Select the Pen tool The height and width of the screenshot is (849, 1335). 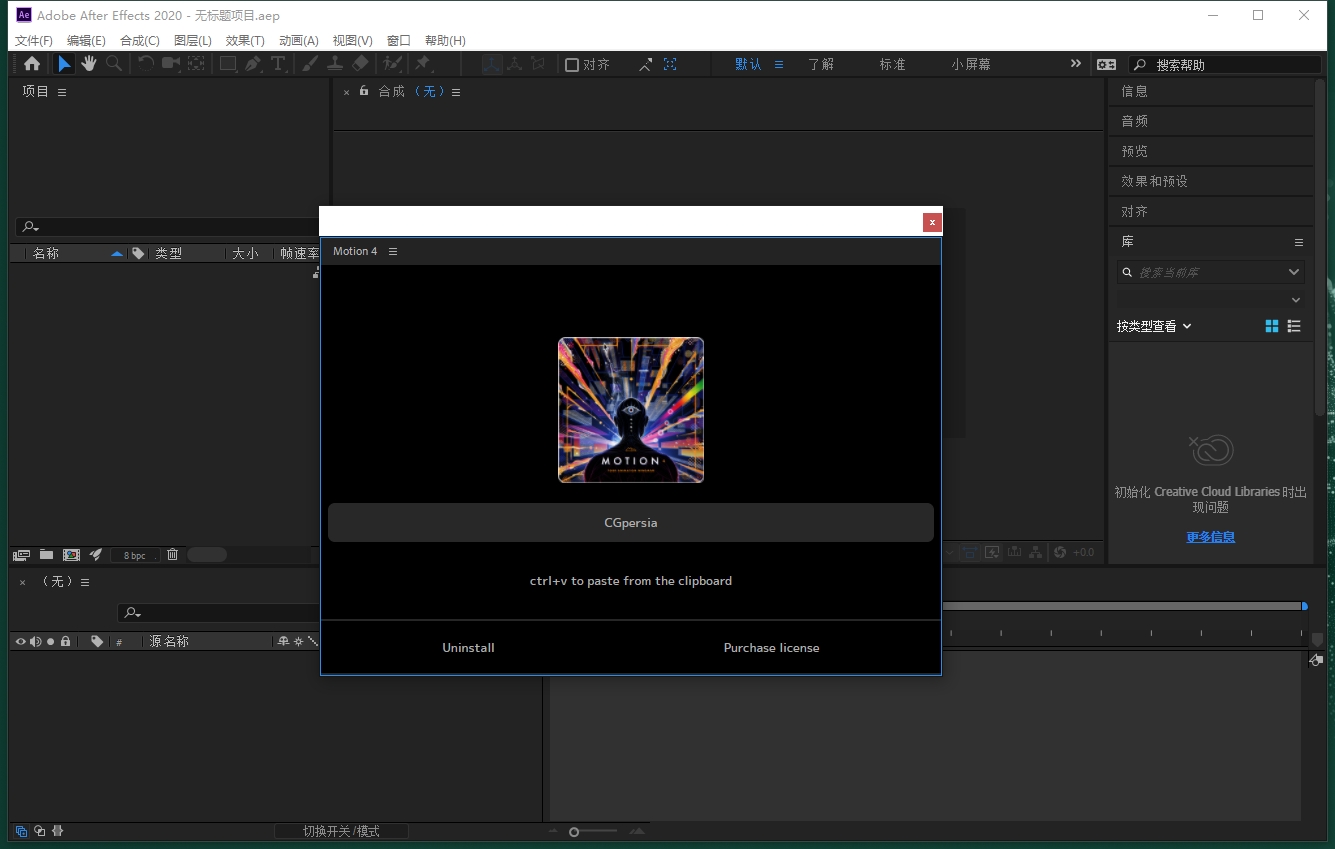(253, 64)
